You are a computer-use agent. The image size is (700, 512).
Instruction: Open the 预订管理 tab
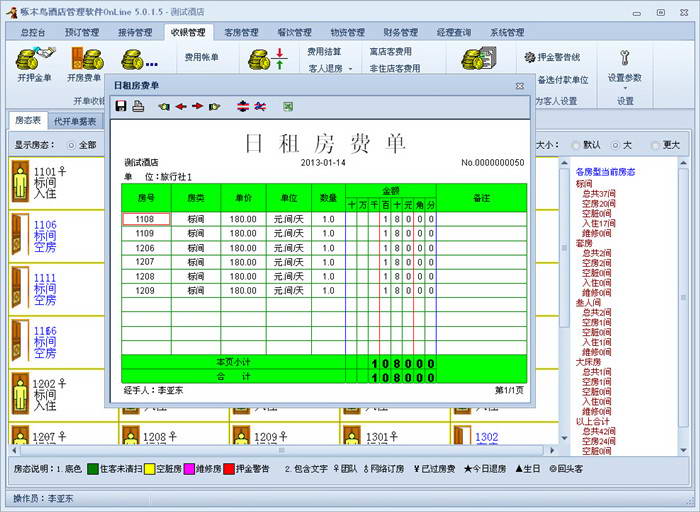pos(82,32)
